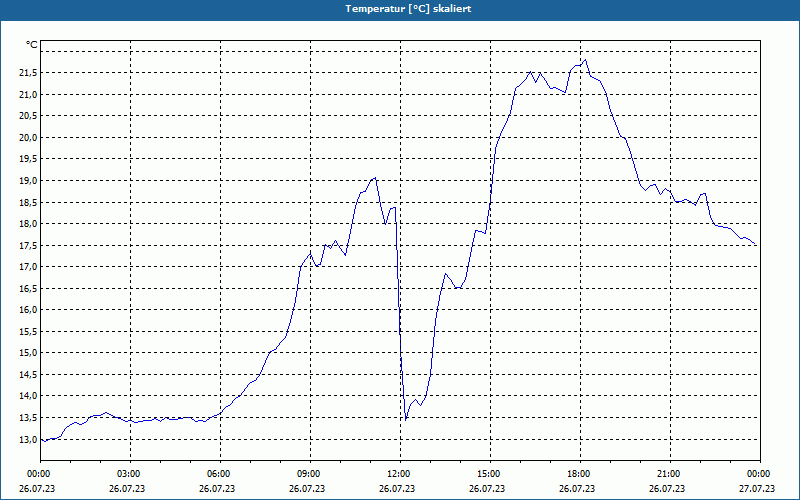Viewport: 800px width, 500px height.
Task: Click the 09:00 time tick label
Action: [310, 474]
